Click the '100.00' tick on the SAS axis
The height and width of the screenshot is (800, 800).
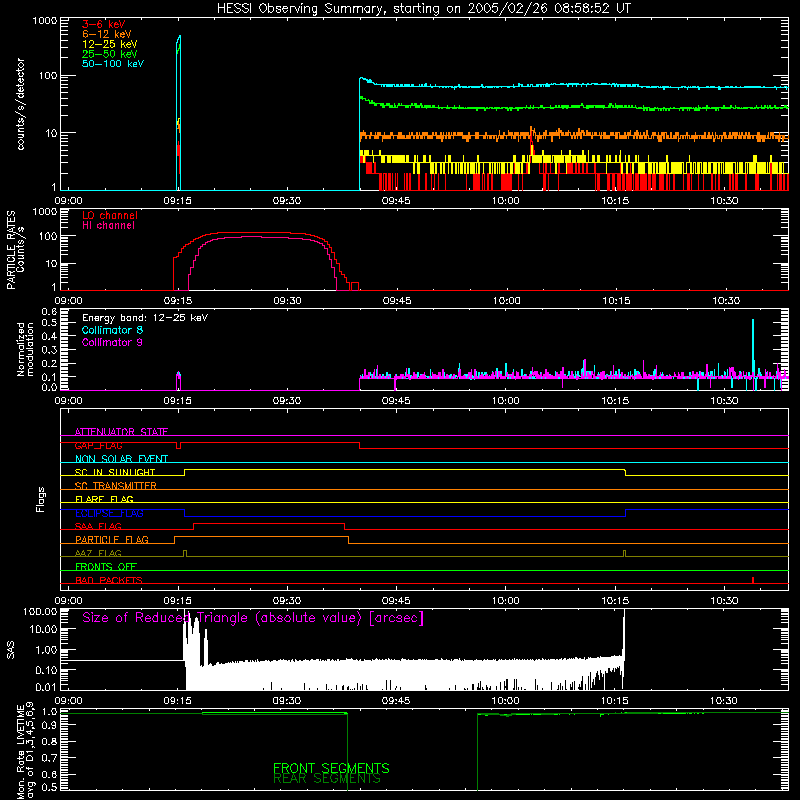(x=40, y=612)
